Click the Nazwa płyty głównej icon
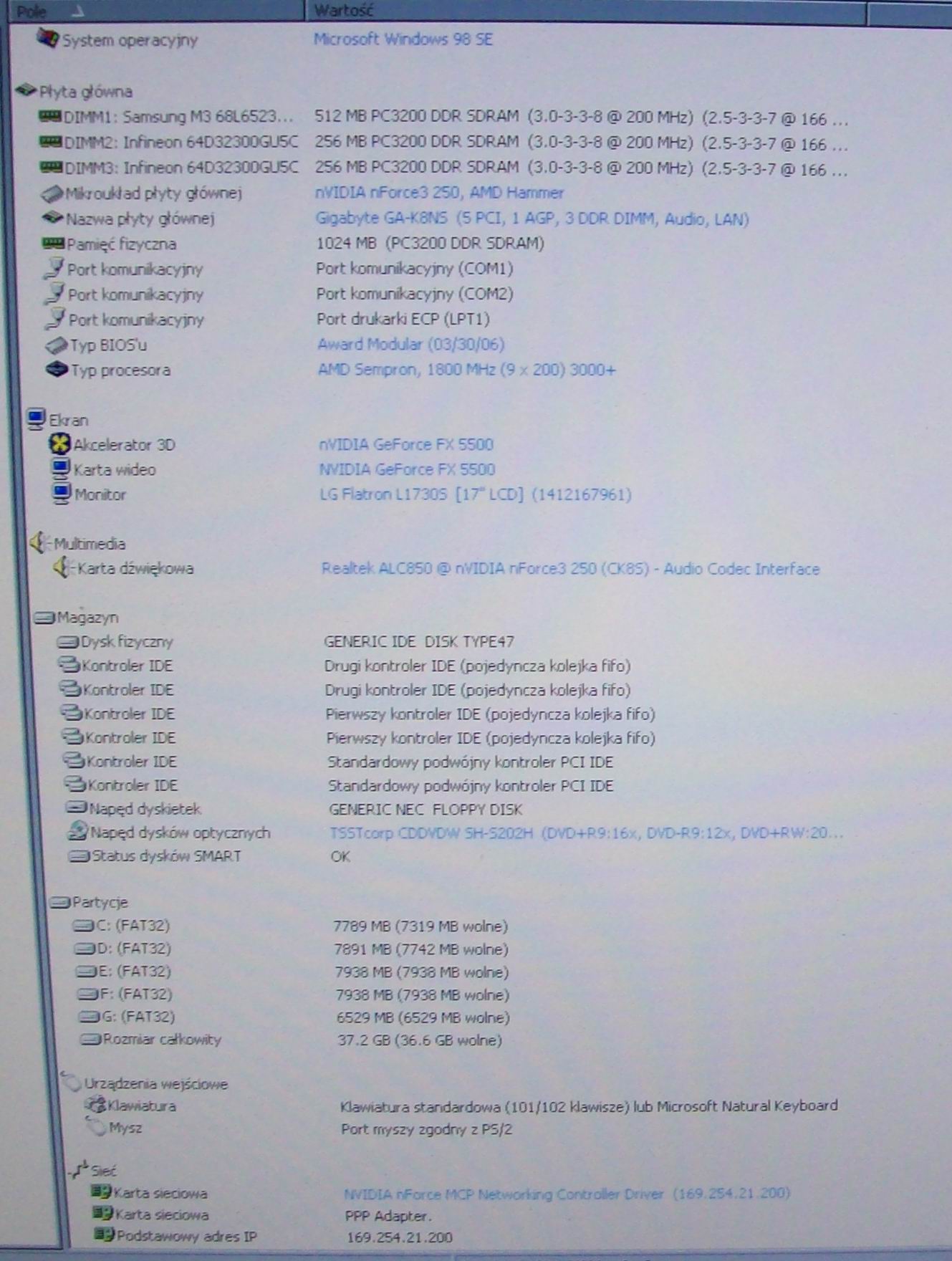Screen dimensions: 952x1261 click(53, 218)
